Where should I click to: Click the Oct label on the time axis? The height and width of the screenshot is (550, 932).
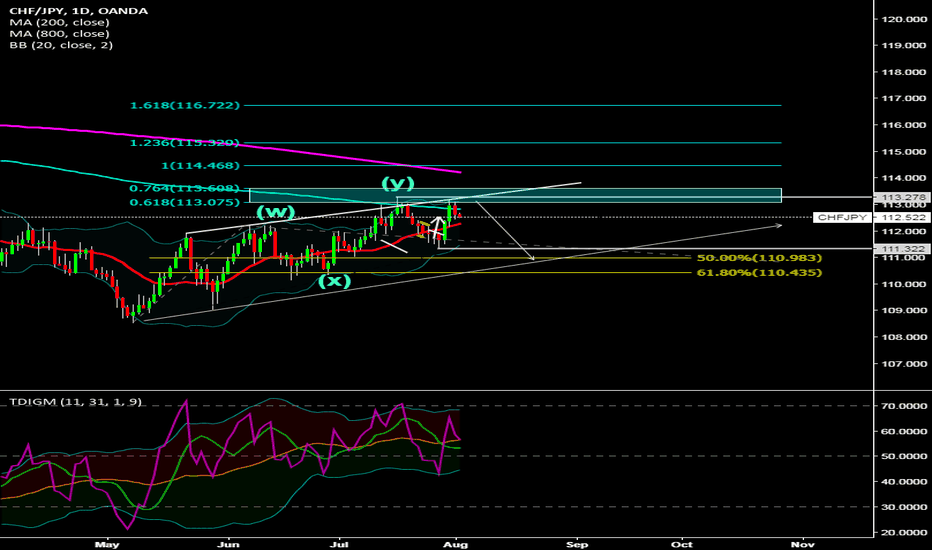(682, 544)
